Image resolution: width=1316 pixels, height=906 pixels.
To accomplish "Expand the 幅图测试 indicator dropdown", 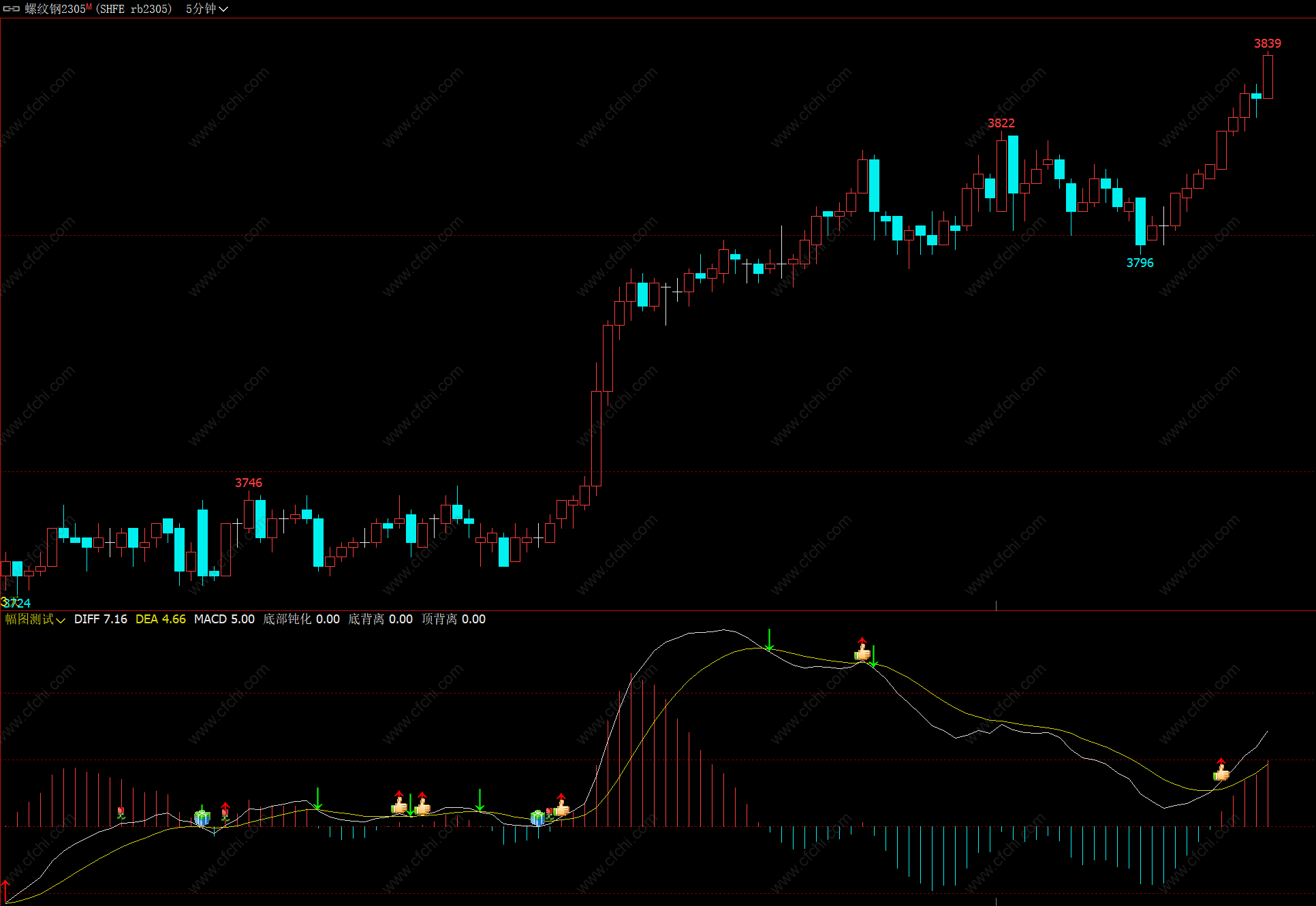I will tap(35, 619).
